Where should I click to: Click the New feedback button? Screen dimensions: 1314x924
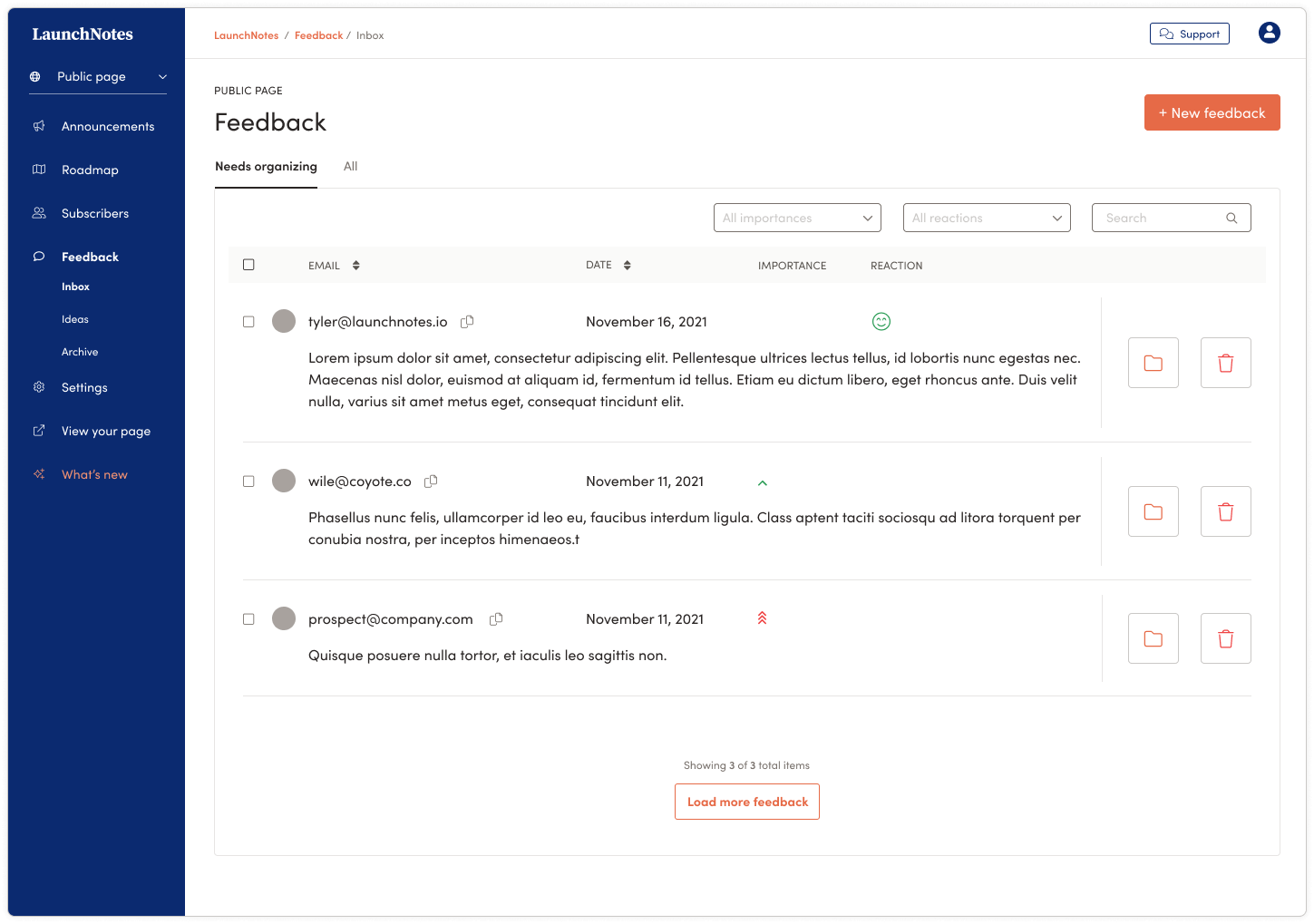click(x=1212, y=112)
